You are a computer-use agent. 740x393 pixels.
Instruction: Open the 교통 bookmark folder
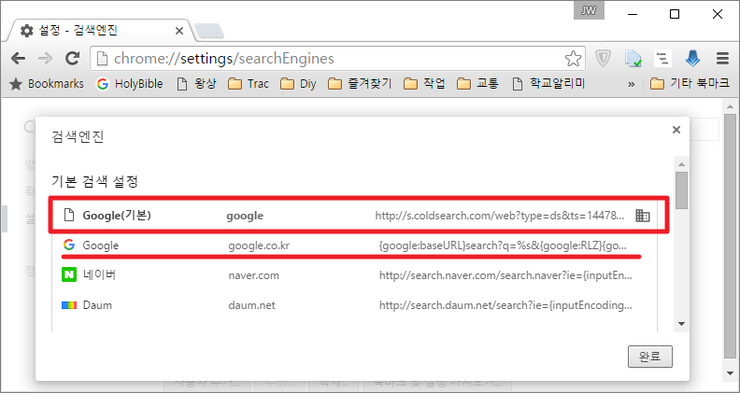(478, 84)
